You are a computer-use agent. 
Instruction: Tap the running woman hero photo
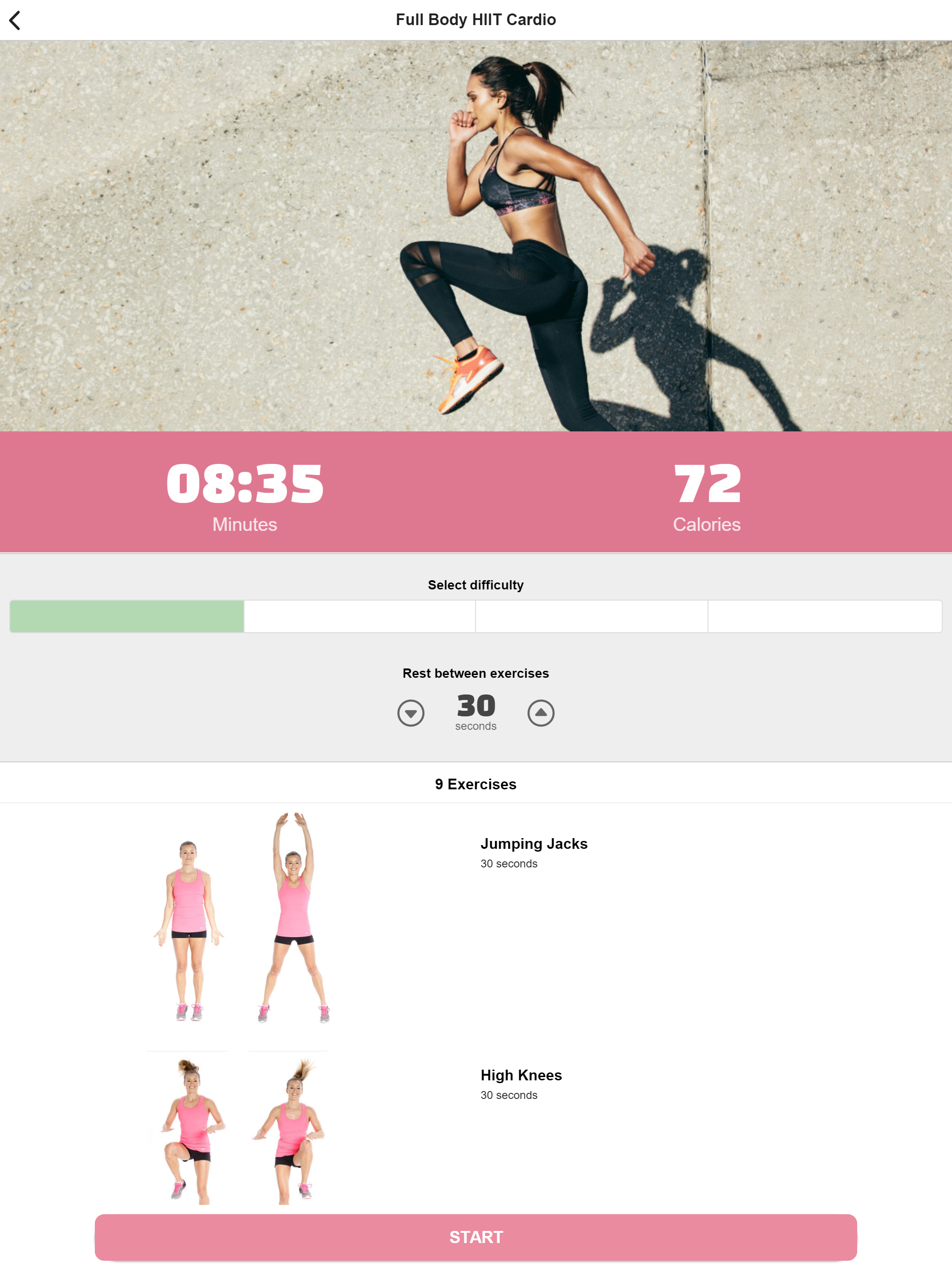[x=476, y=235]
